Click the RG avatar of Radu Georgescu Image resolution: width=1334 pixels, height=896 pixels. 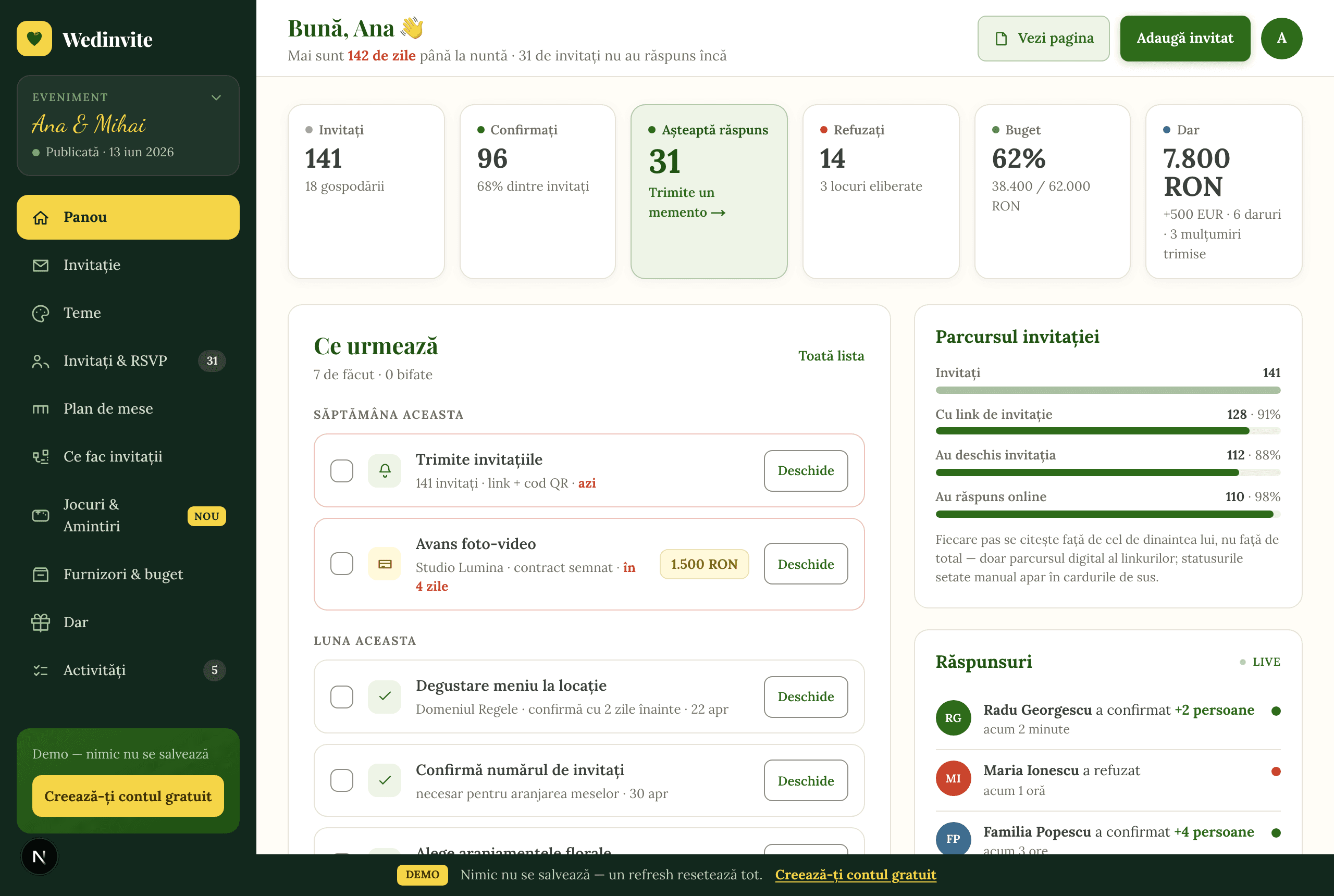953,718
